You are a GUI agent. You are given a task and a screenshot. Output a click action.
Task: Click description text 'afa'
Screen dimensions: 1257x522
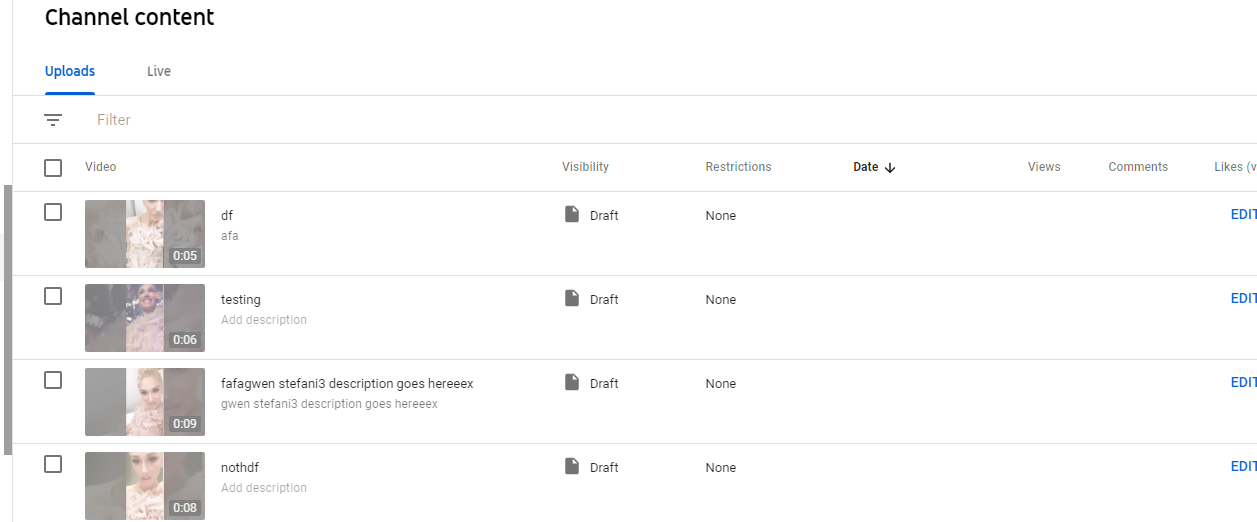[230, 236]
